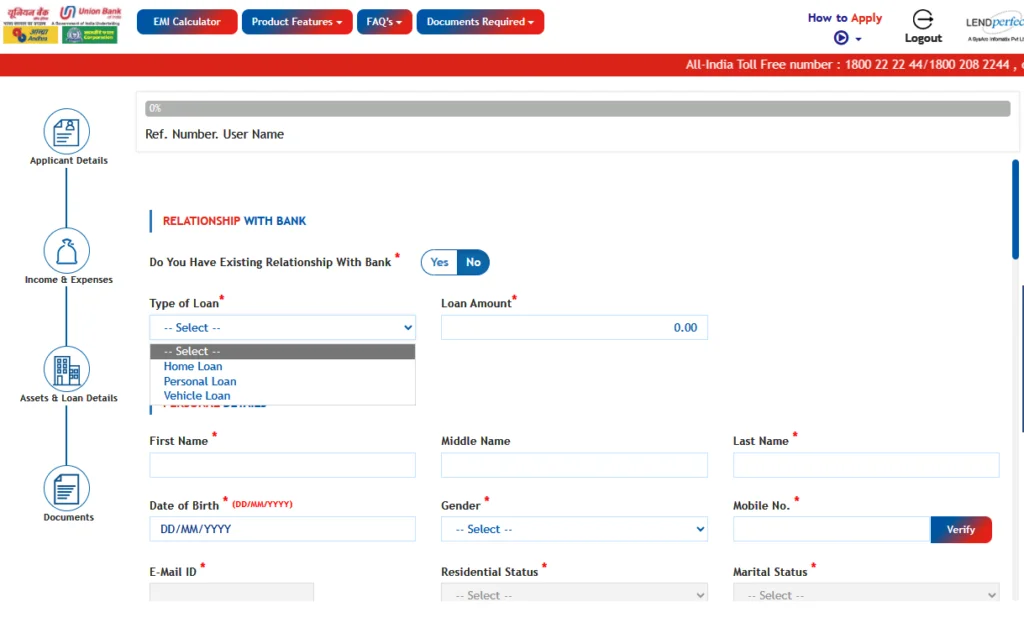The width and height of the screenshot is (1024, 633).
Task: Click the 0% application progress bar
Action: pyautogui.click(x=577, y=108)
